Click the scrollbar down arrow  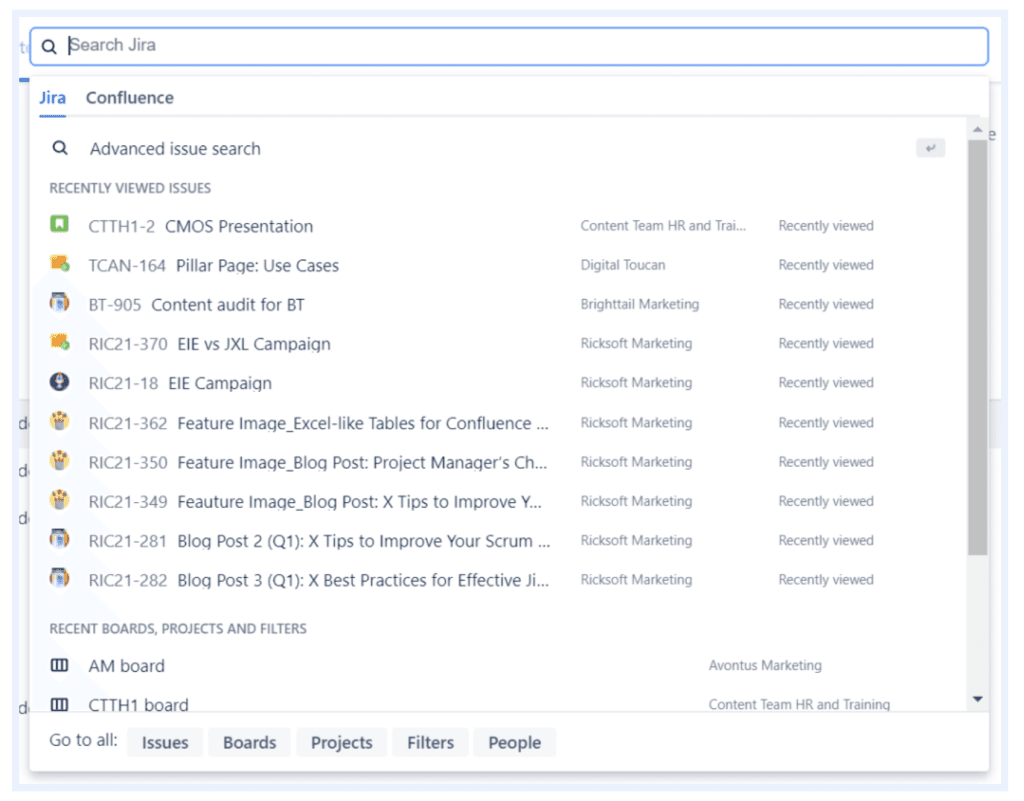(978, 699)
